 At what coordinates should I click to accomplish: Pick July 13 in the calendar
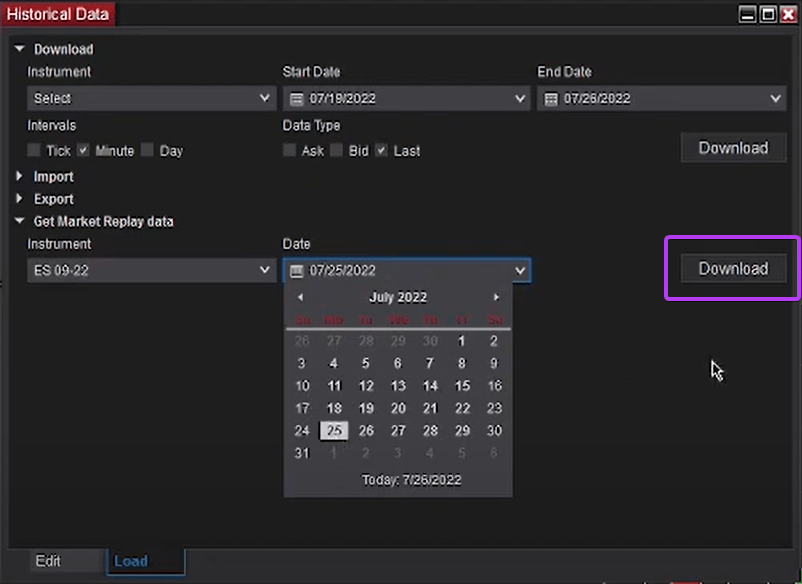click(x=398, y=386)
